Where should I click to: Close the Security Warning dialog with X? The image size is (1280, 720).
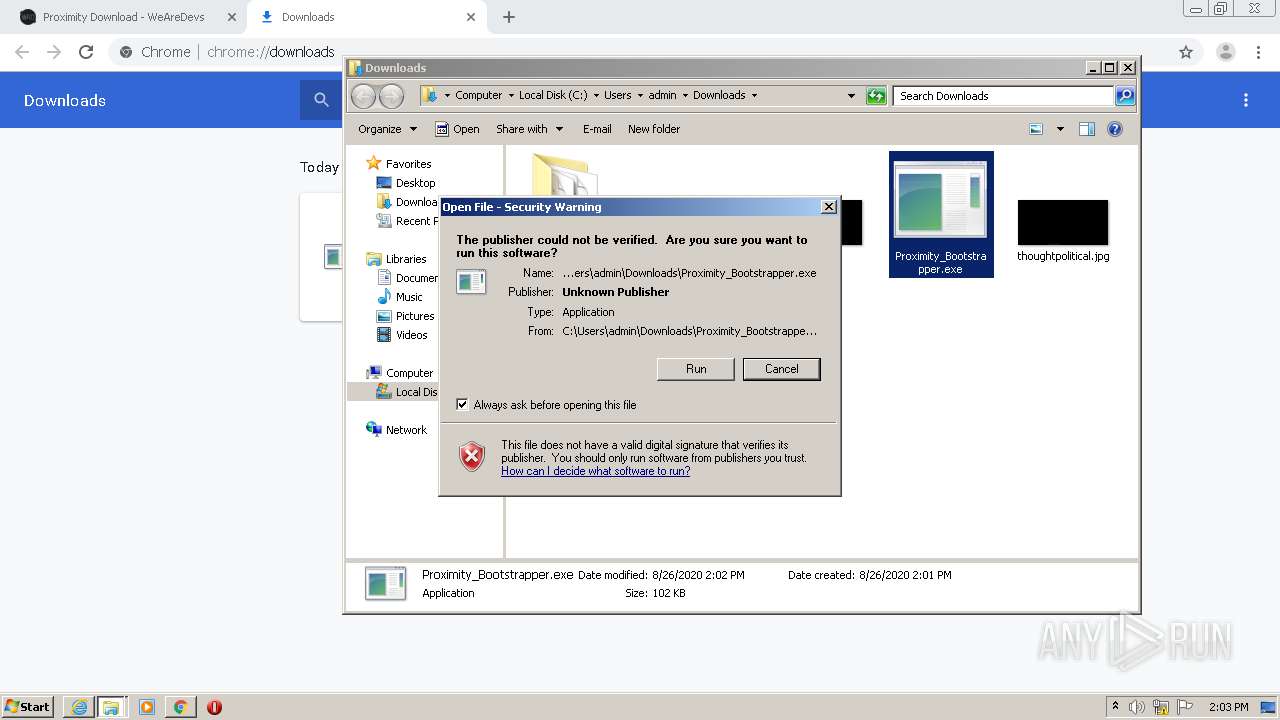(x=828, y=207)
